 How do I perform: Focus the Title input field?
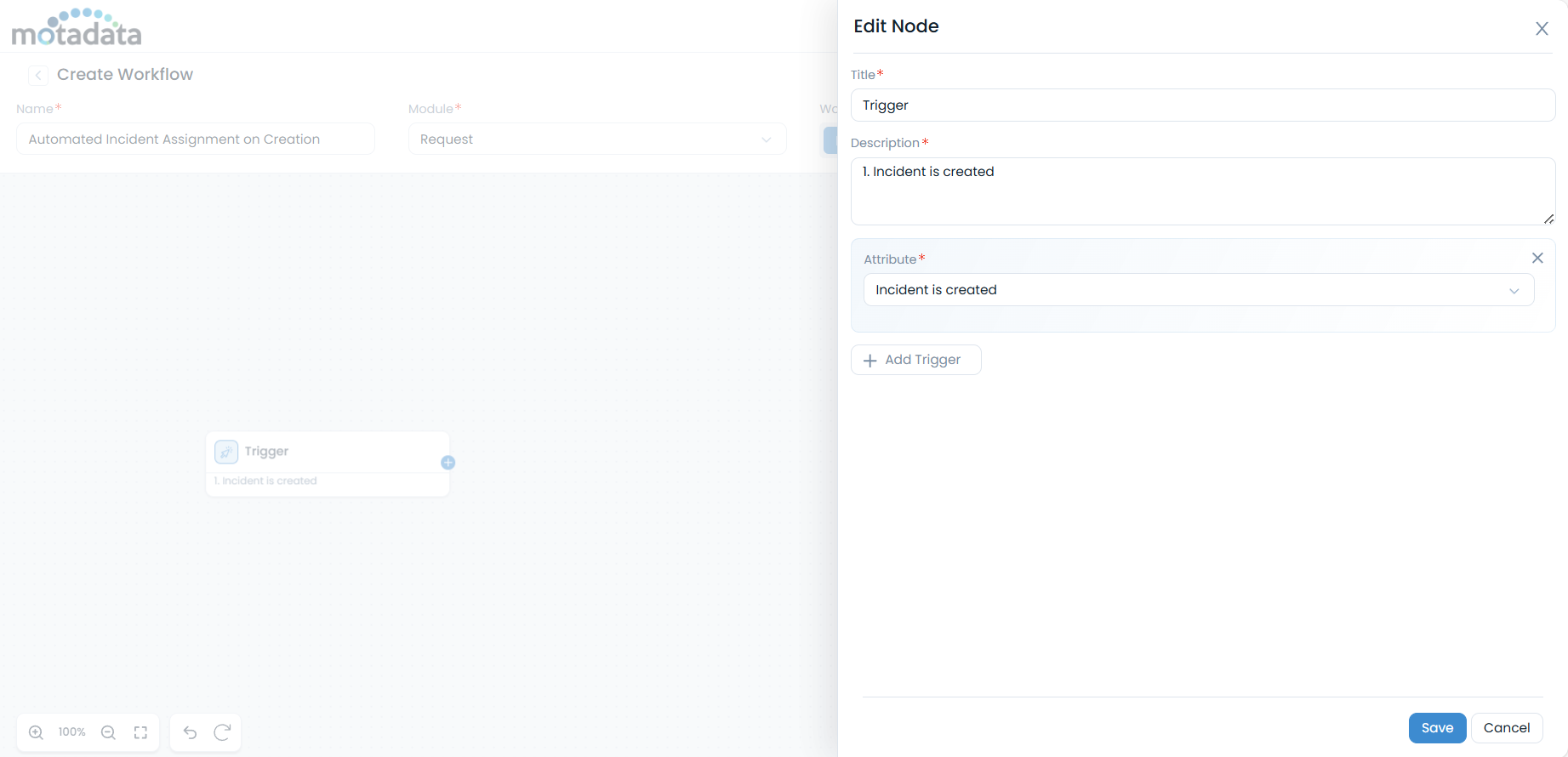(1202, 105)
